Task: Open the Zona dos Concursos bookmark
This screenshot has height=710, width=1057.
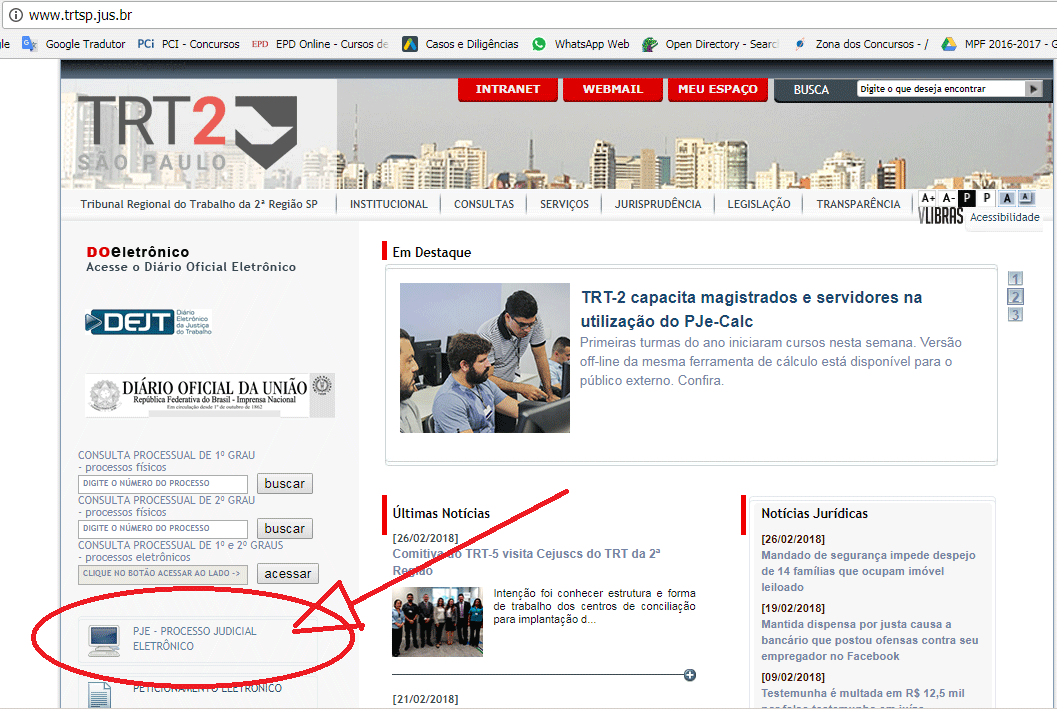Action: [x=861, y=44]
